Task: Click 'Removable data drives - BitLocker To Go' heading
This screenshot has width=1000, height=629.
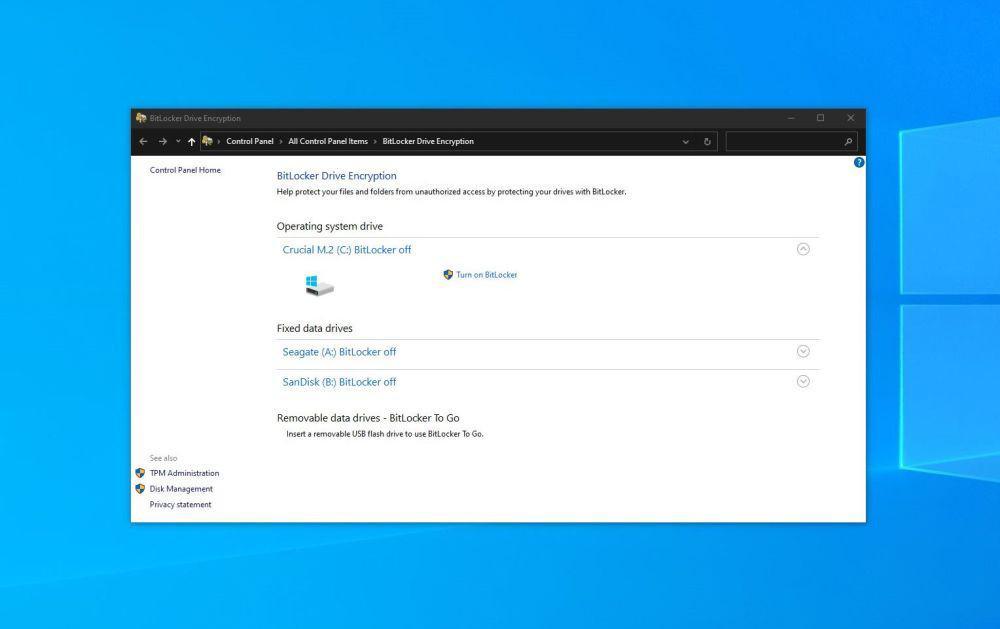Action: pos(368,418)
